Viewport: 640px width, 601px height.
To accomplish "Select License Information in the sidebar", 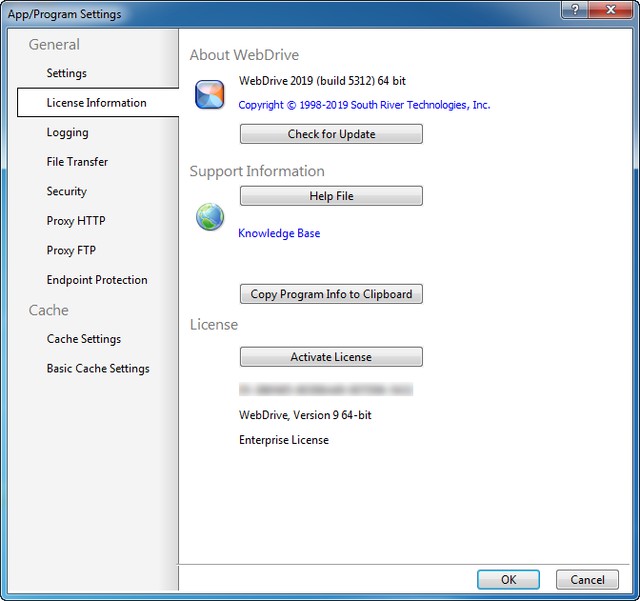I will [x=96, y=103].
